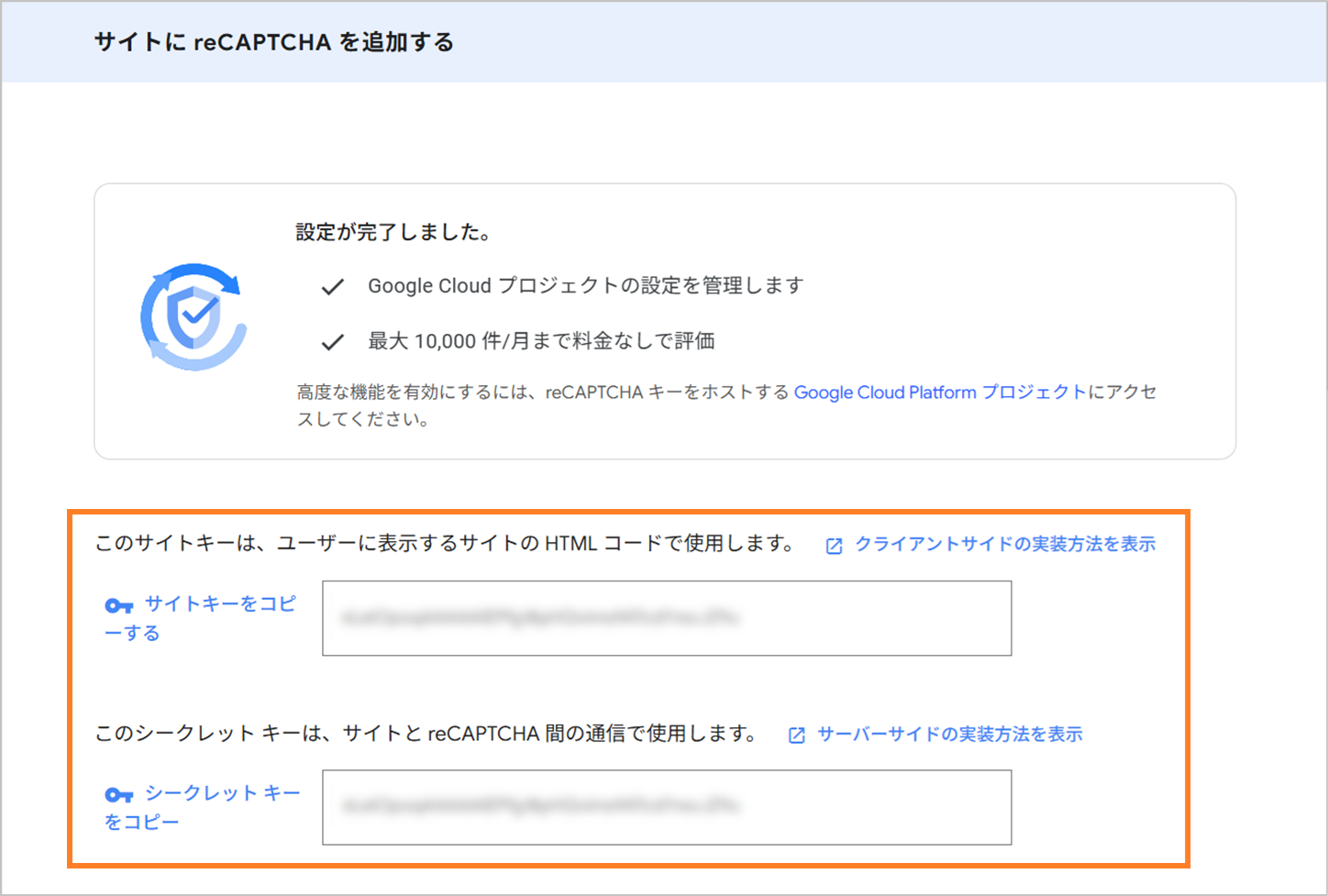Click the reCAPTCHA shield logo
This screenshot has height=896, width=1328.
[194, 317]
